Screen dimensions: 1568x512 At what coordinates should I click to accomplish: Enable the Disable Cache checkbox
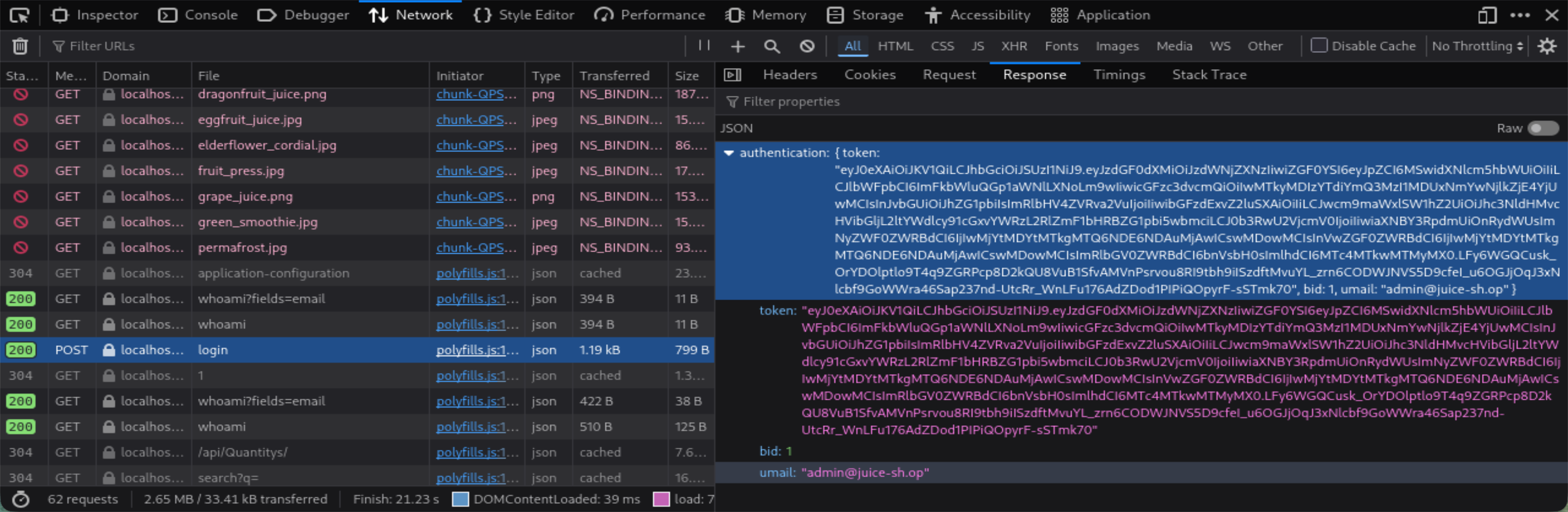[x=1319, y=46]
